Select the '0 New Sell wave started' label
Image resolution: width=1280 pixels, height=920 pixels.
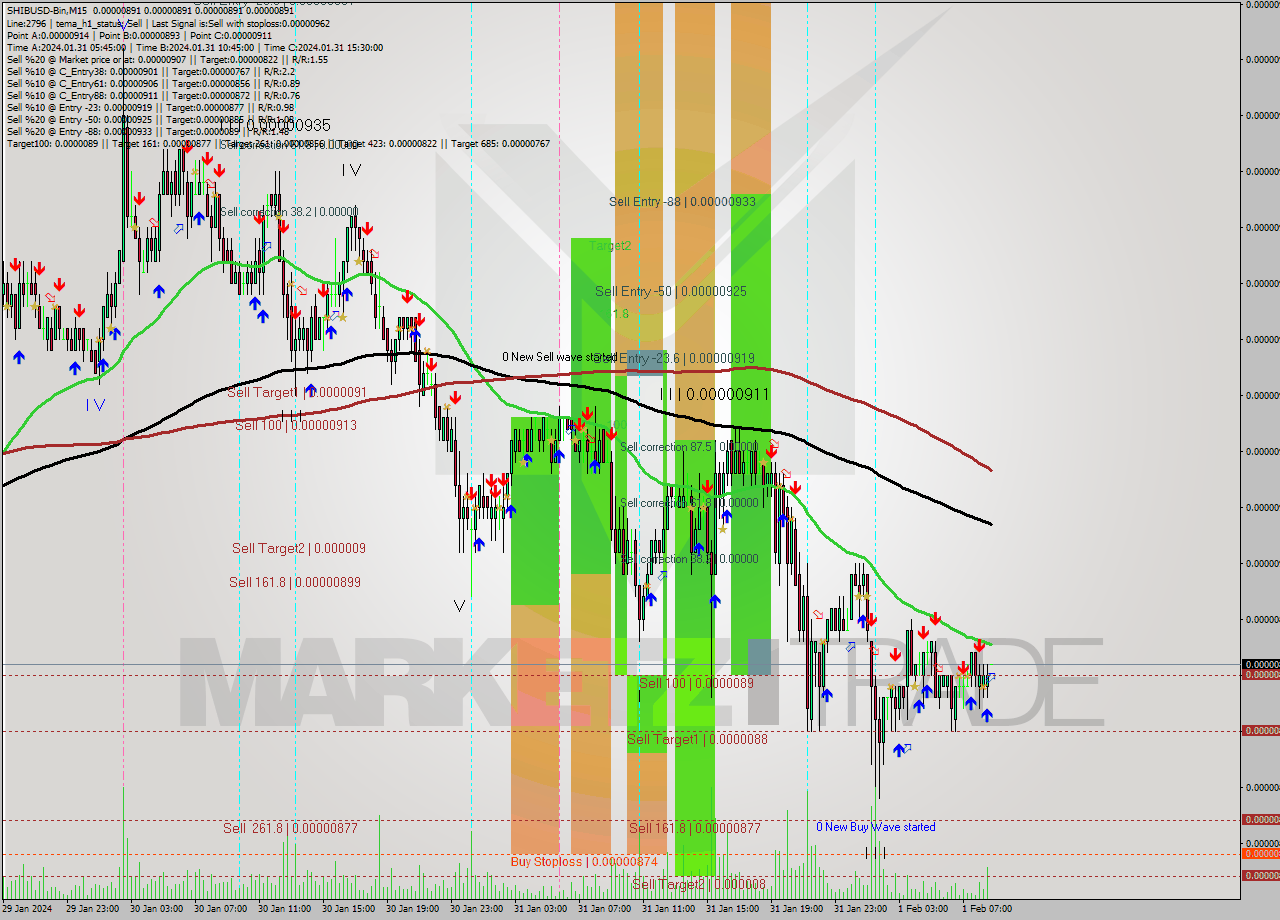coord(559,356)
